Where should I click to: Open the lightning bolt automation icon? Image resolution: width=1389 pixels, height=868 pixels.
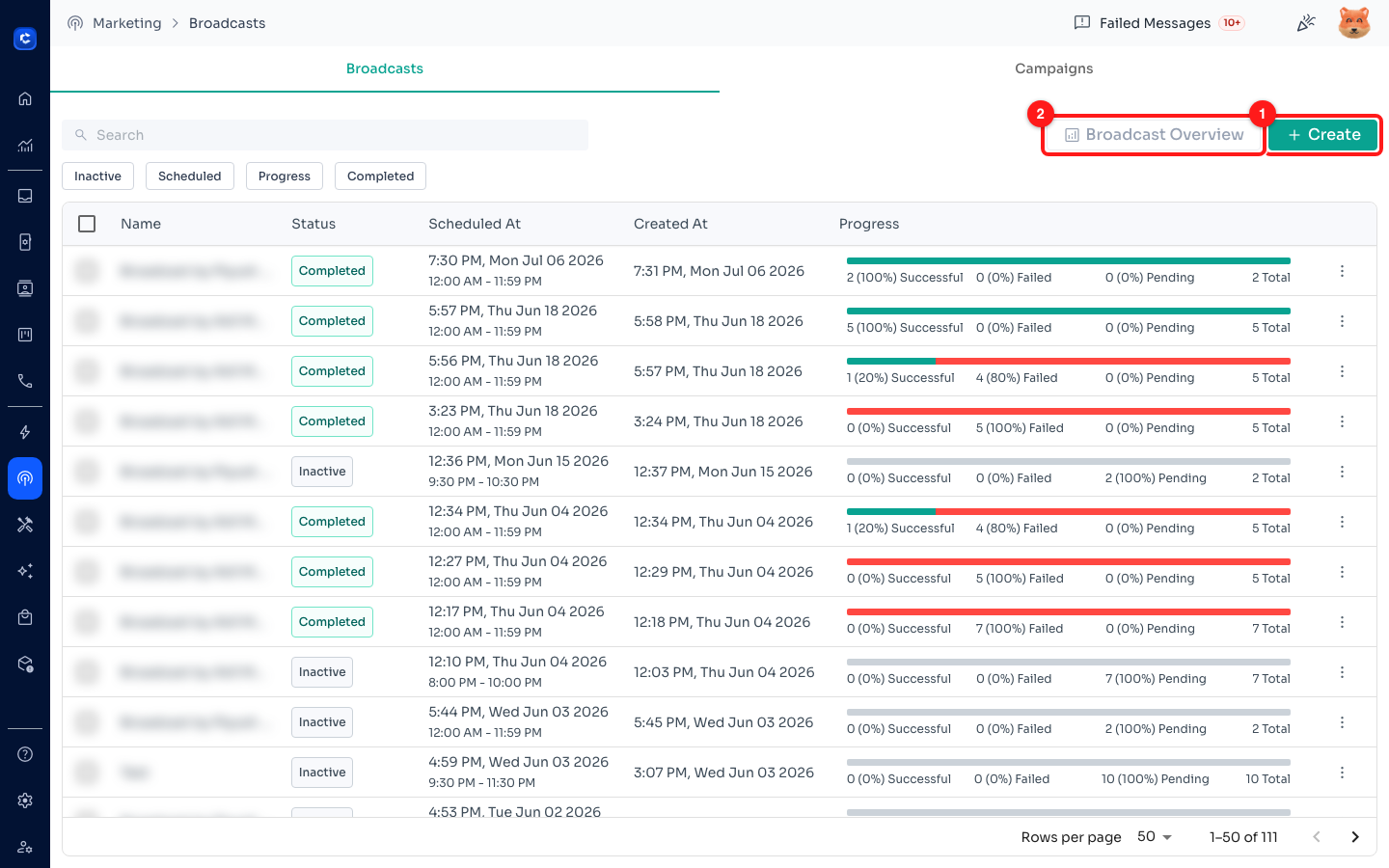[x=25, y=432]
